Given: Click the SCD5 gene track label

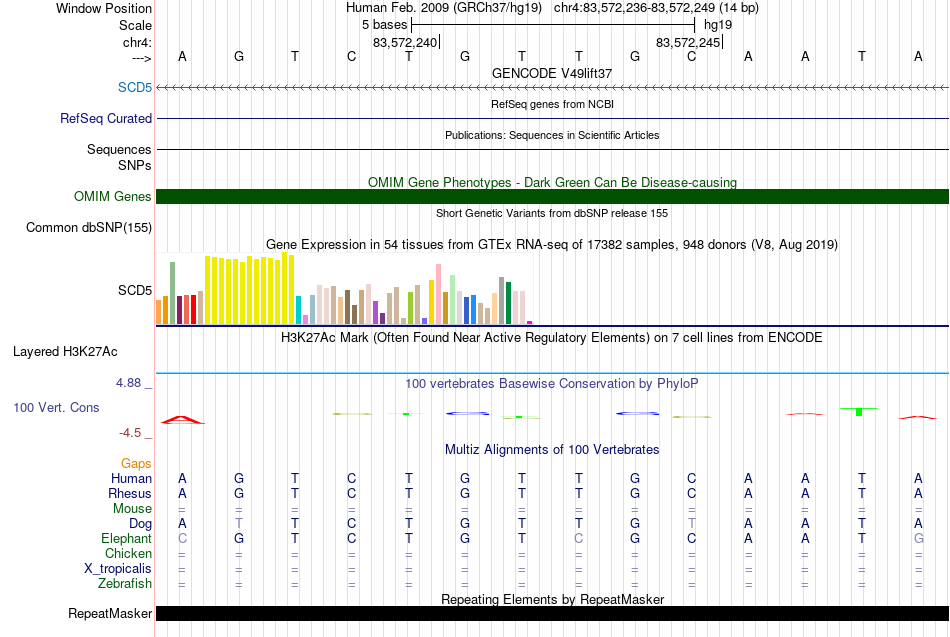Looking at the screenshot, I should click(135, 87).
